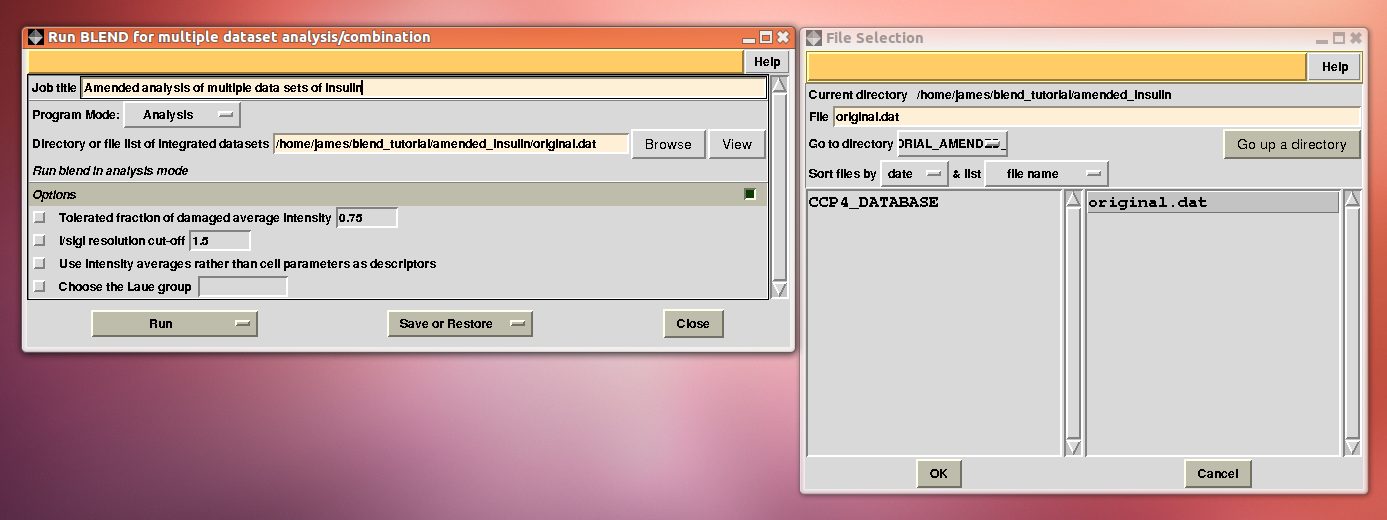Screen dimensions: 1387x520
Task: Tick the I/sigI resolution cut-off checkbox
Action: pos(40,240)
